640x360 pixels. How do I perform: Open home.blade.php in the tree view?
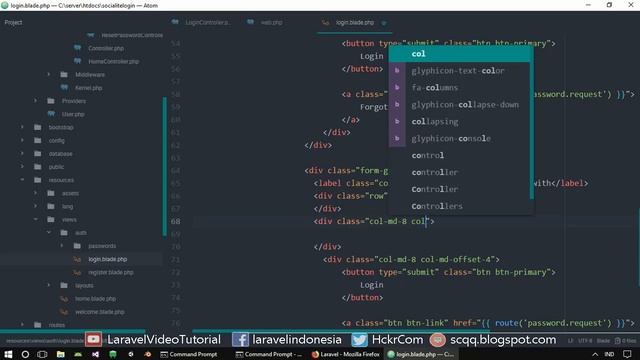click(95, 299)
